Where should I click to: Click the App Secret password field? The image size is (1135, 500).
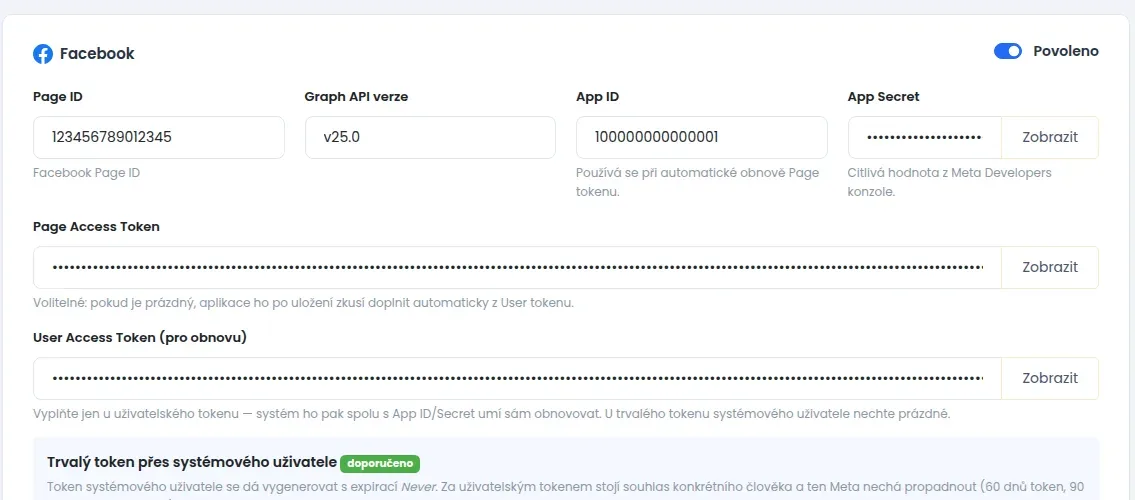point(924,137)
